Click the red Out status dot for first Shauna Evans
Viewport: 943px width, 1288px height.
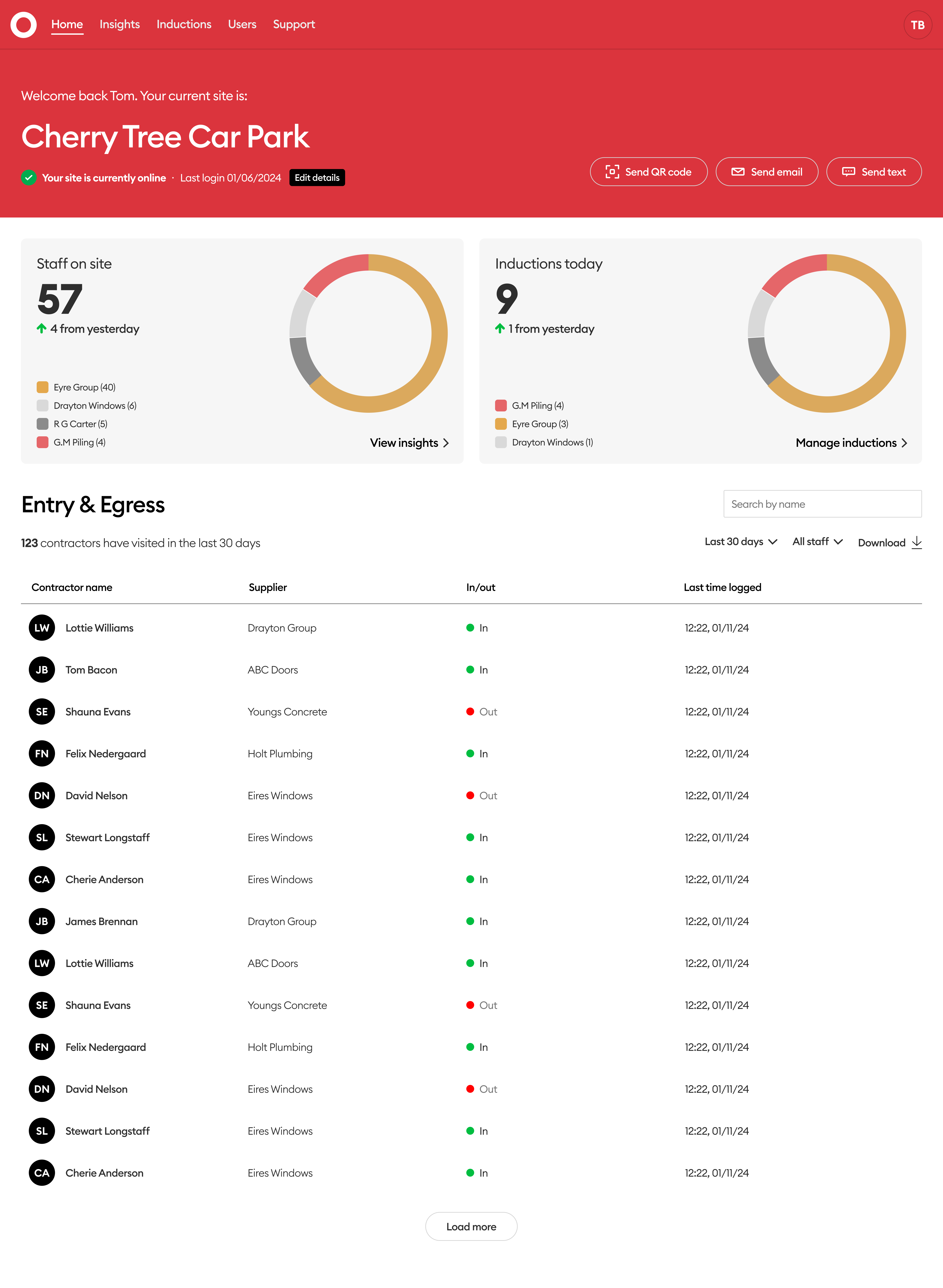coord(470,711)
